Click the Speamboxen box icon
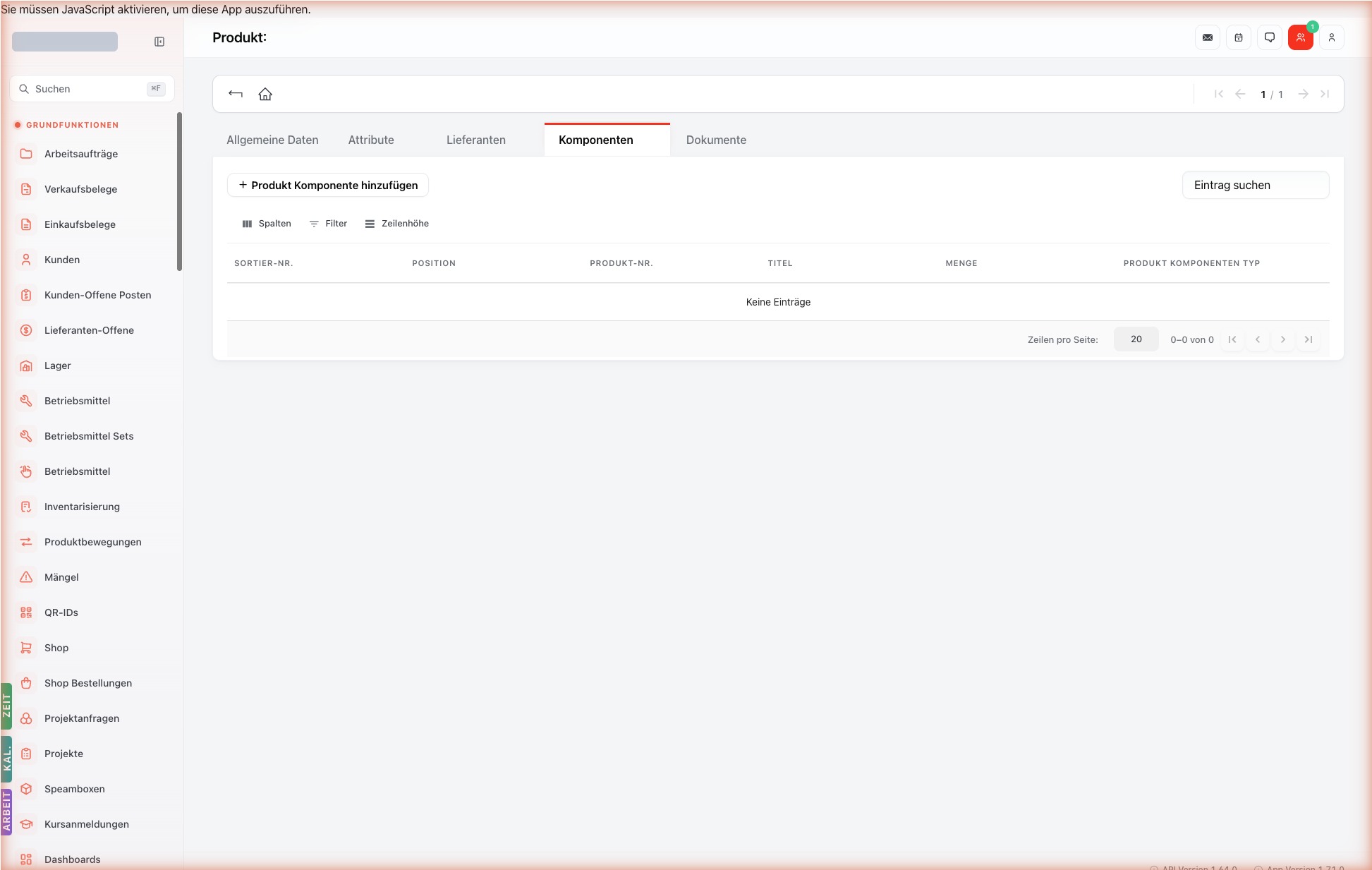Image resolution: width=1372 pixels, height=870 pixels. (x=26, y=789)
